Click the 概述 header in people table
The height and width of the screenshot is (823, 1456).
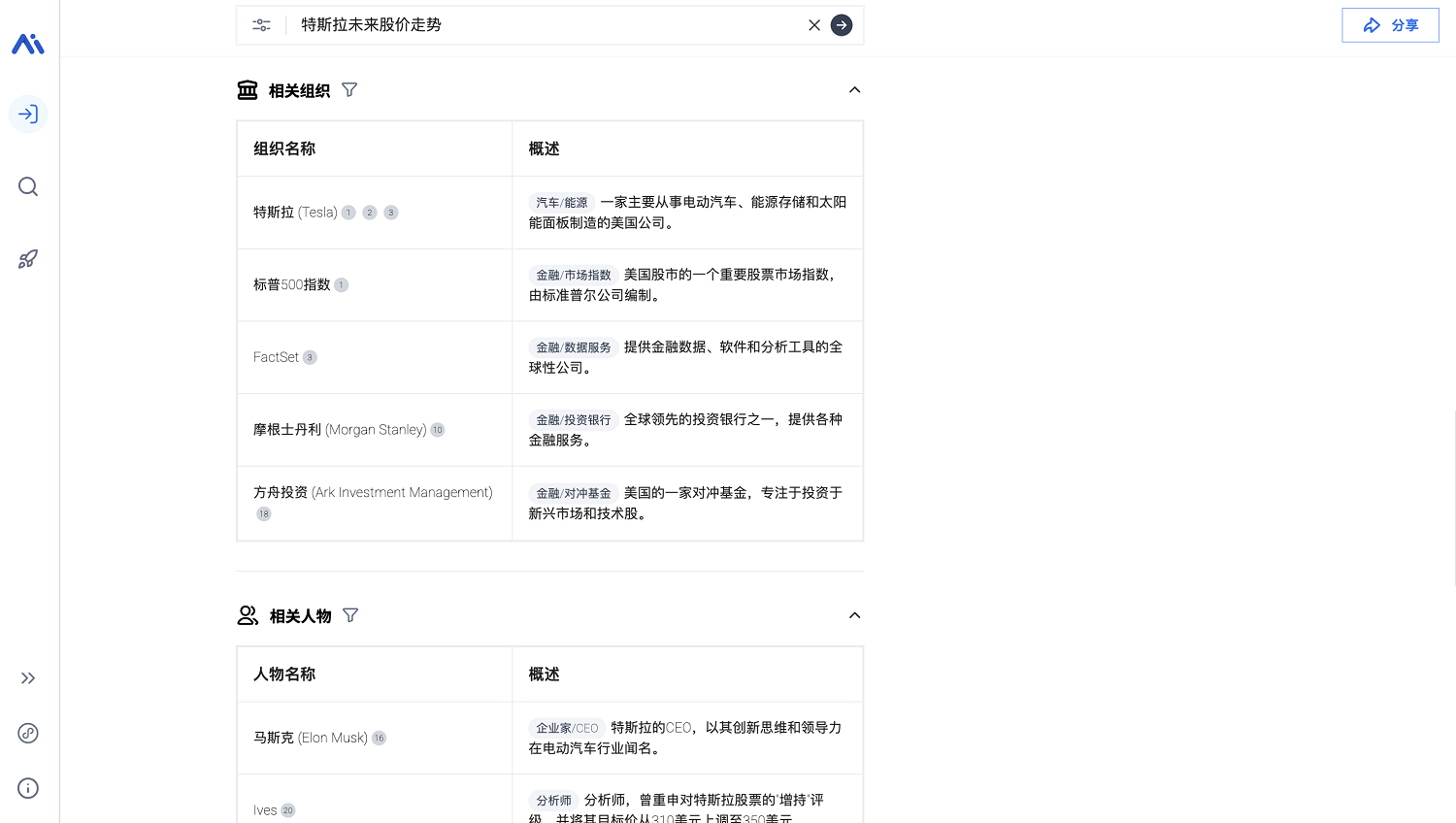coord(544,674)
